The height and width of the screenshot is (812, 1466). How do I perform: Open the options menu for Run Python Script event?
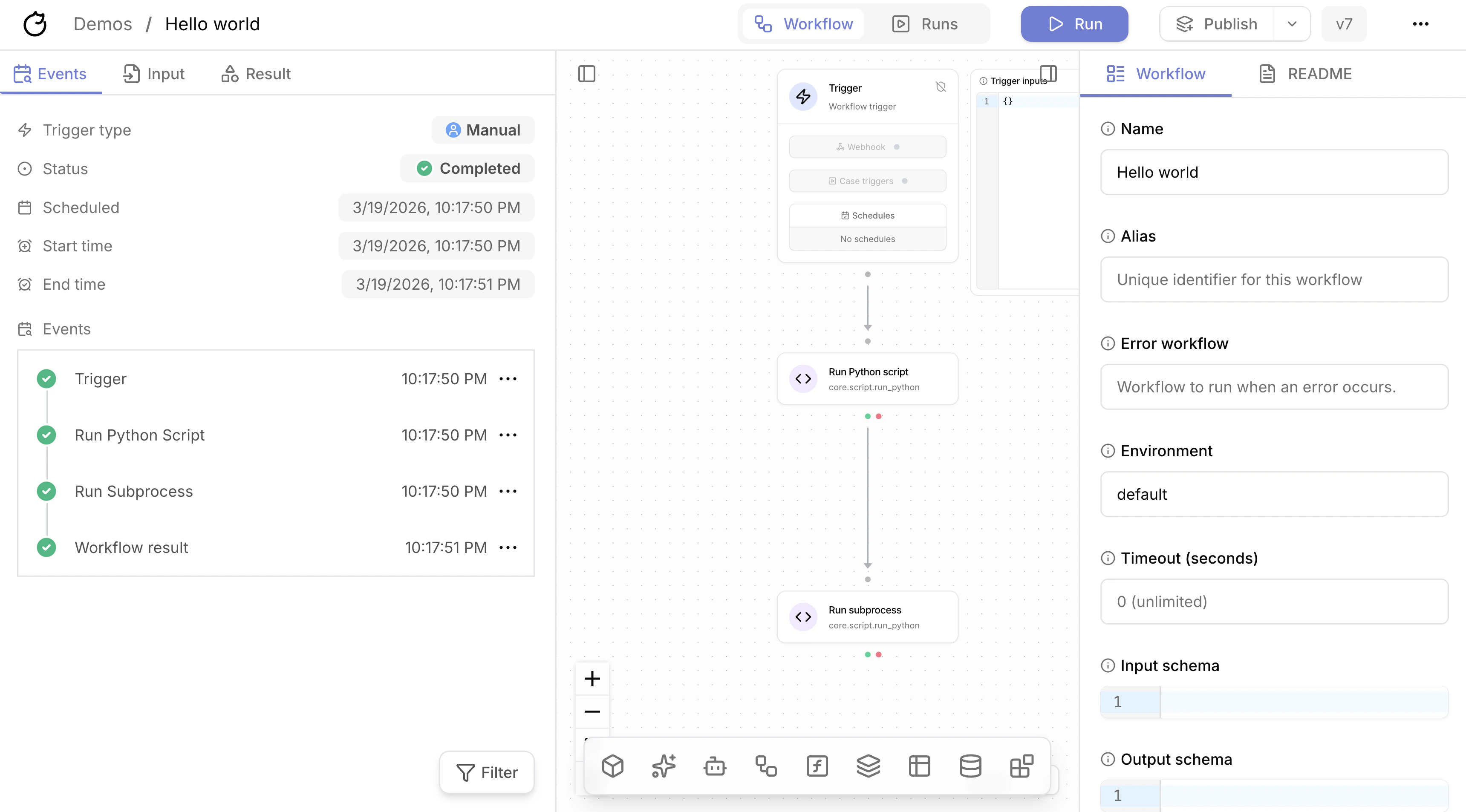pos(508,435)
